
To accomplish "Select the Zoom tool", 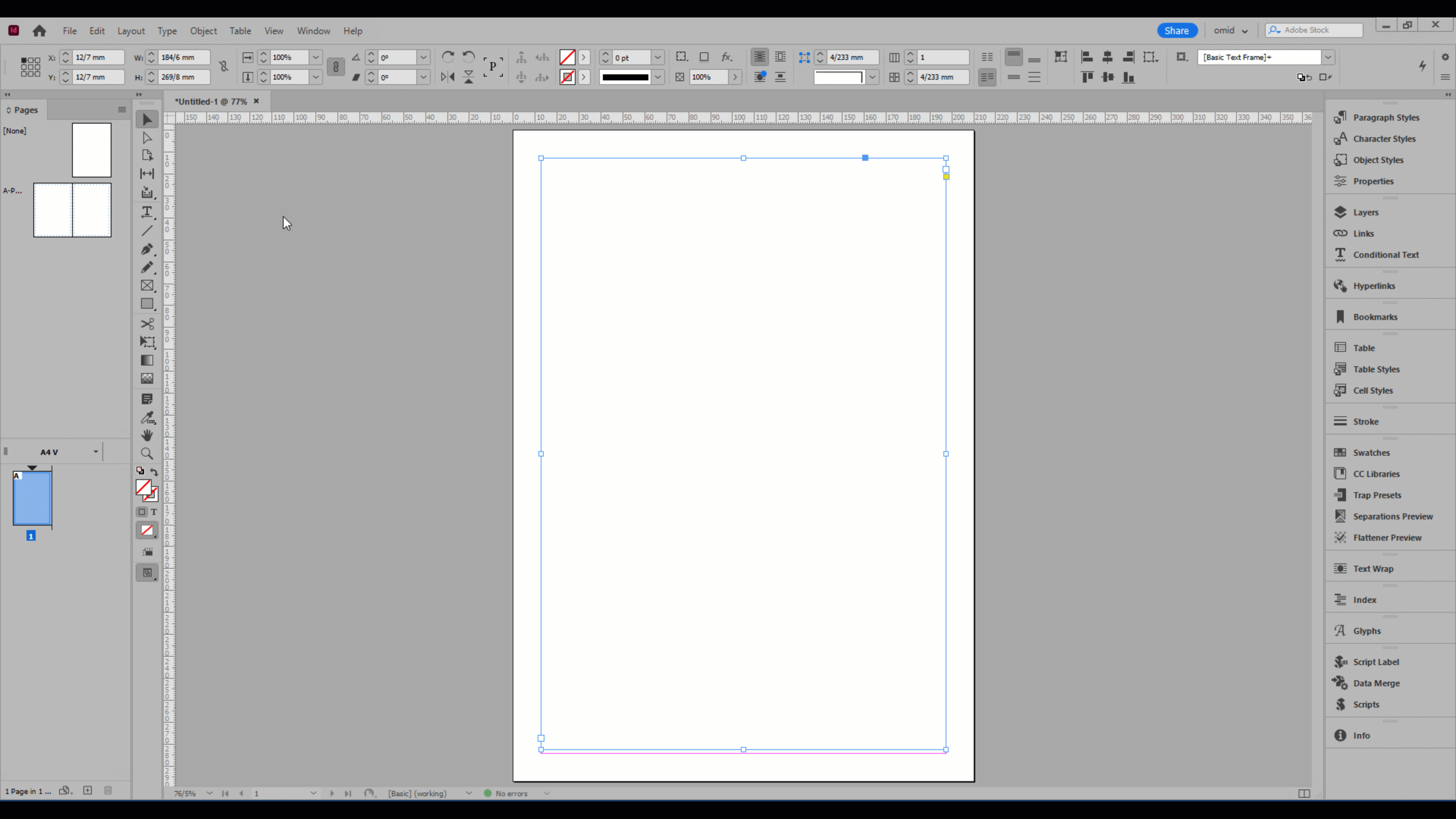I will pyautogui.click(x=147, y=454).
